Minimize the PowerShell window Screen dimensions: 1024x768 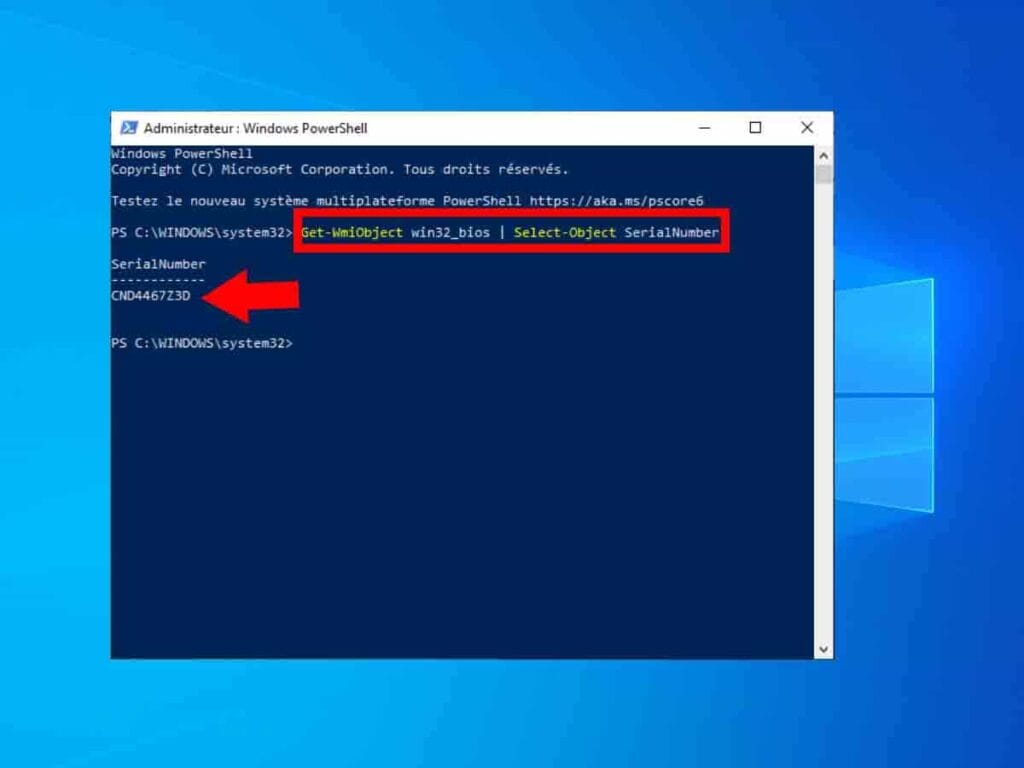tap(704, 128)
